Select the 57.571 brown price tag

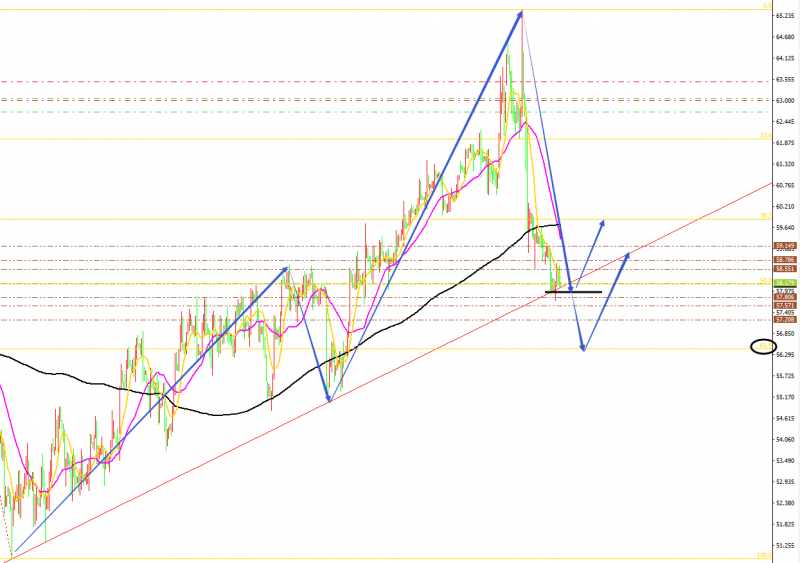pyautogui.click(x=785, y=305)
